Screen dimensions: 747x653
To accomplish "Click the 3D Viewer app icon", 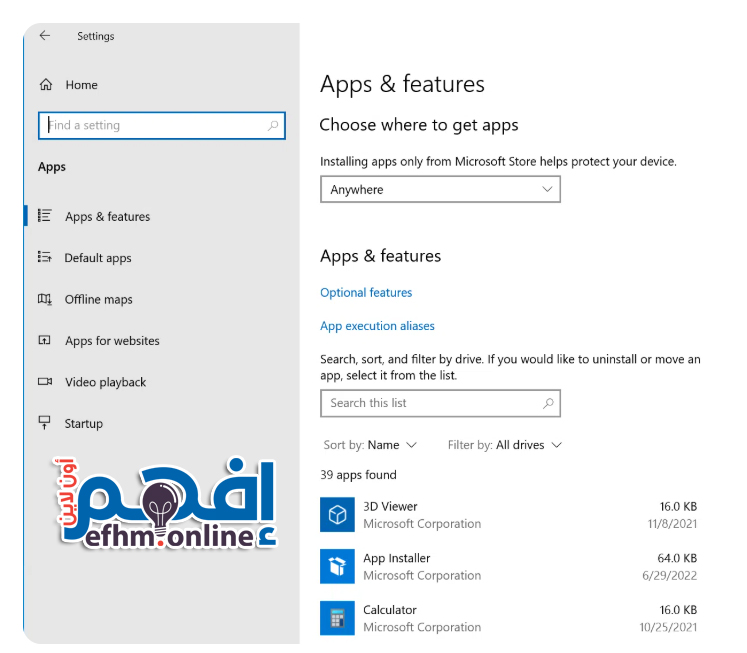I will click(338, 514).
